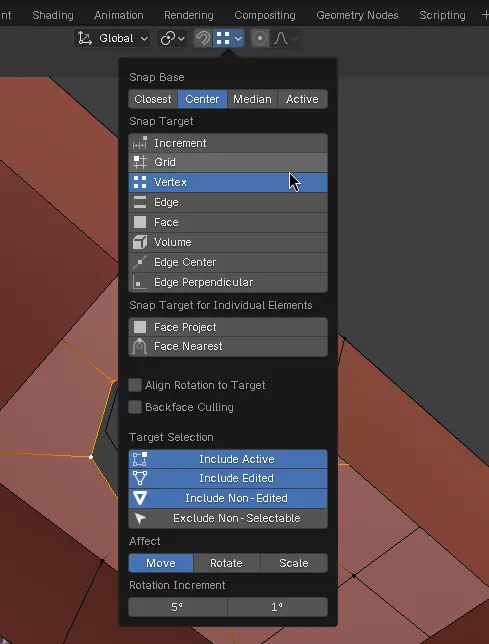
Task: Click the Include Edited mesh icon
Action: pyautogui.click(x=140, y=478)
